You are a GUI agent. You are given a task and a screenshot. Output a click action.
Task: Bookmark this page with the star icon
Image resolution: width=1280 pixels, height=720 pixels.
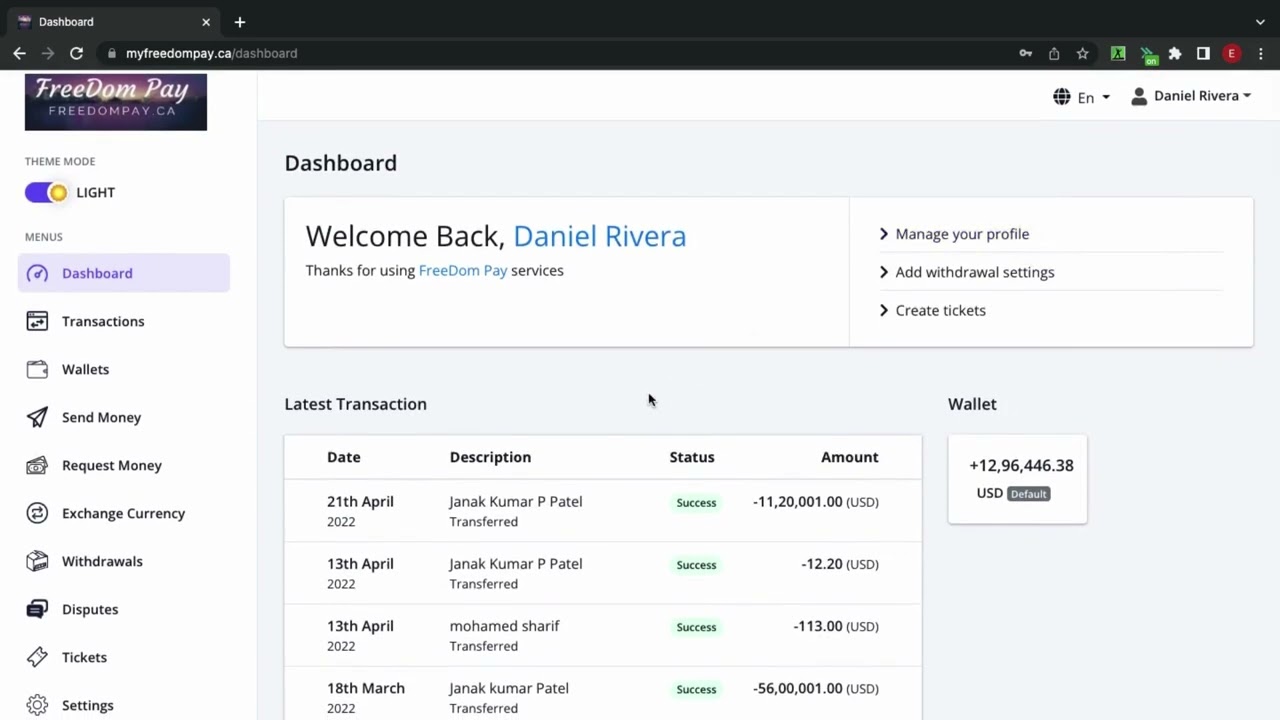tap(1082, 53)
